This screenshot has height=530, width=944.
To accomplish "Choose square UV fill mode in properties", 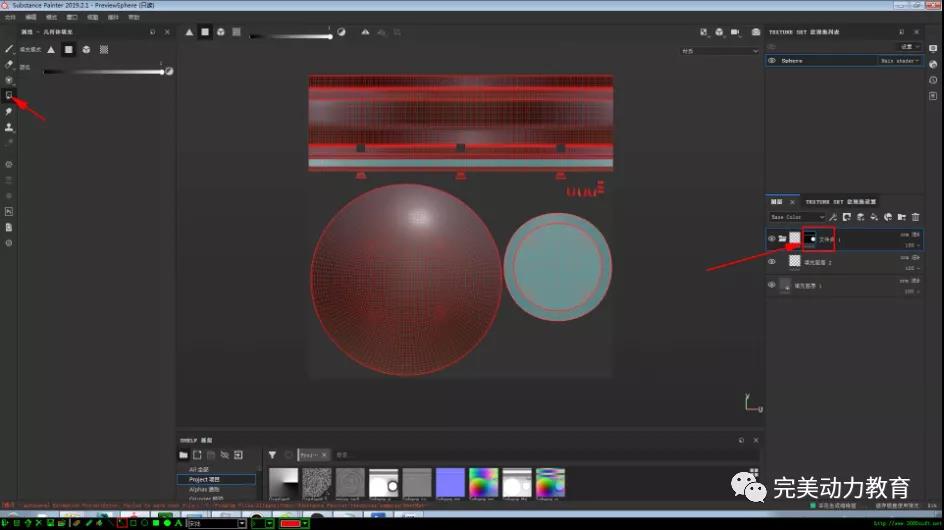I will click(69, 49).
